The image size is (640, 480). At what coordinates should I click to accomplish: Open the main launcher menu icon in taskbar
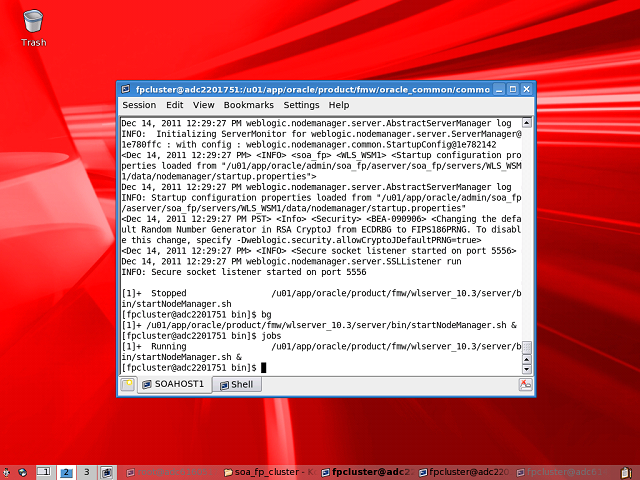click(x=7, y=472)
